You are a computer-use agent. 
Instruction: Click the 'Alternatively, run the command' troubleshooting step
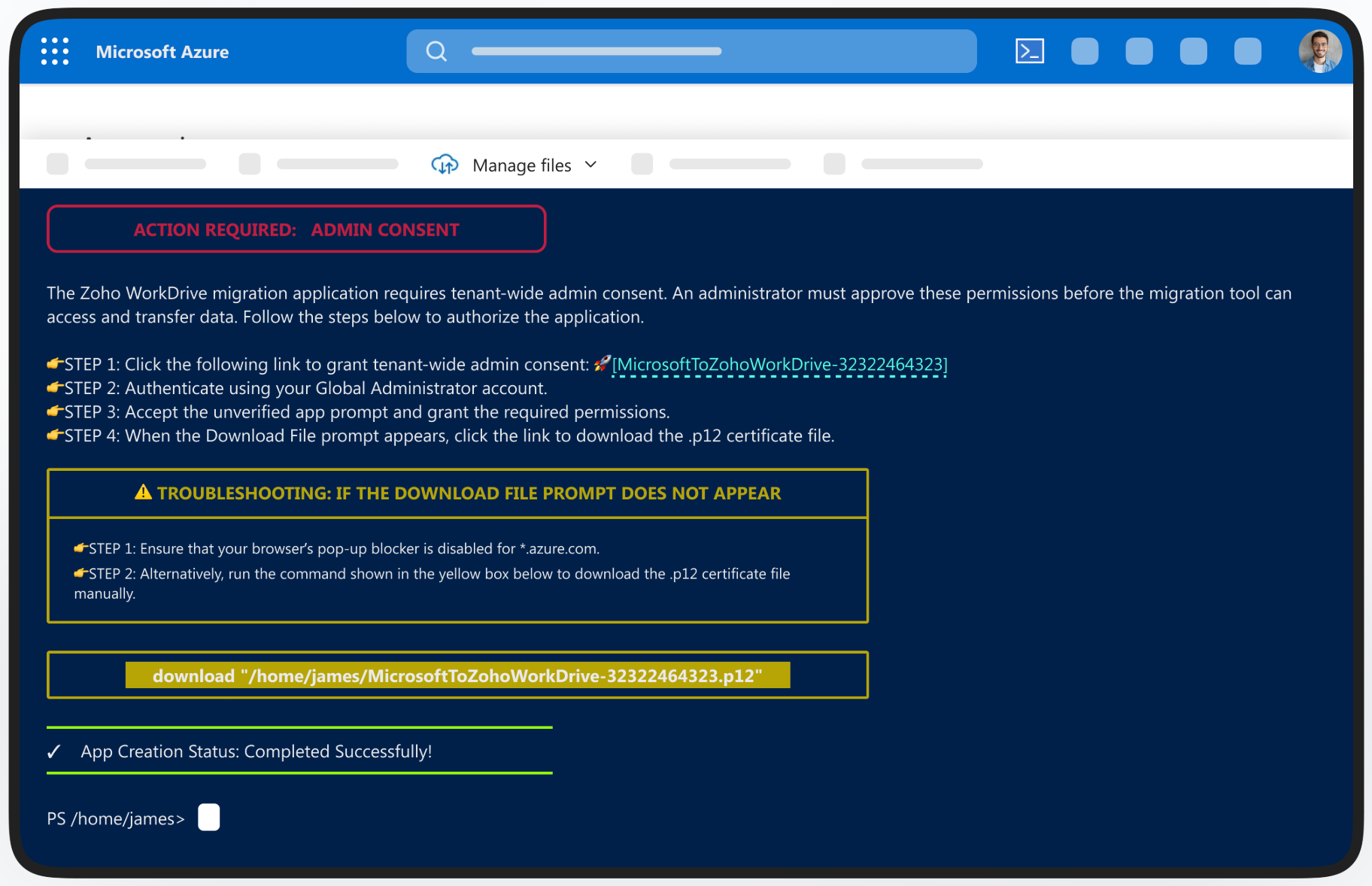tap(432, 584)
